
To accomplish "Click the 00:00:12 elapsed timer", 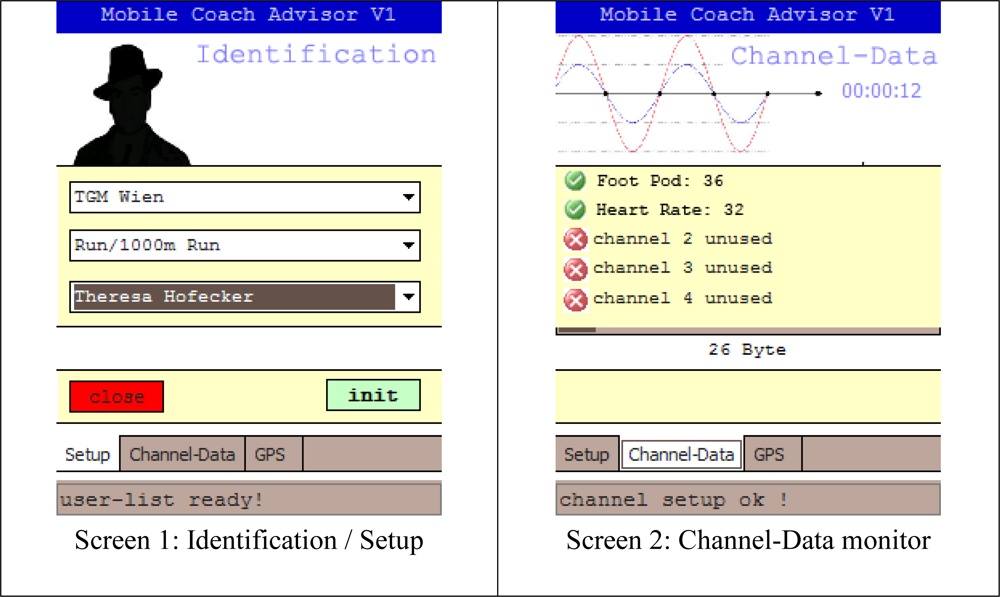I will pyautogui.click(x=881, y=91).
